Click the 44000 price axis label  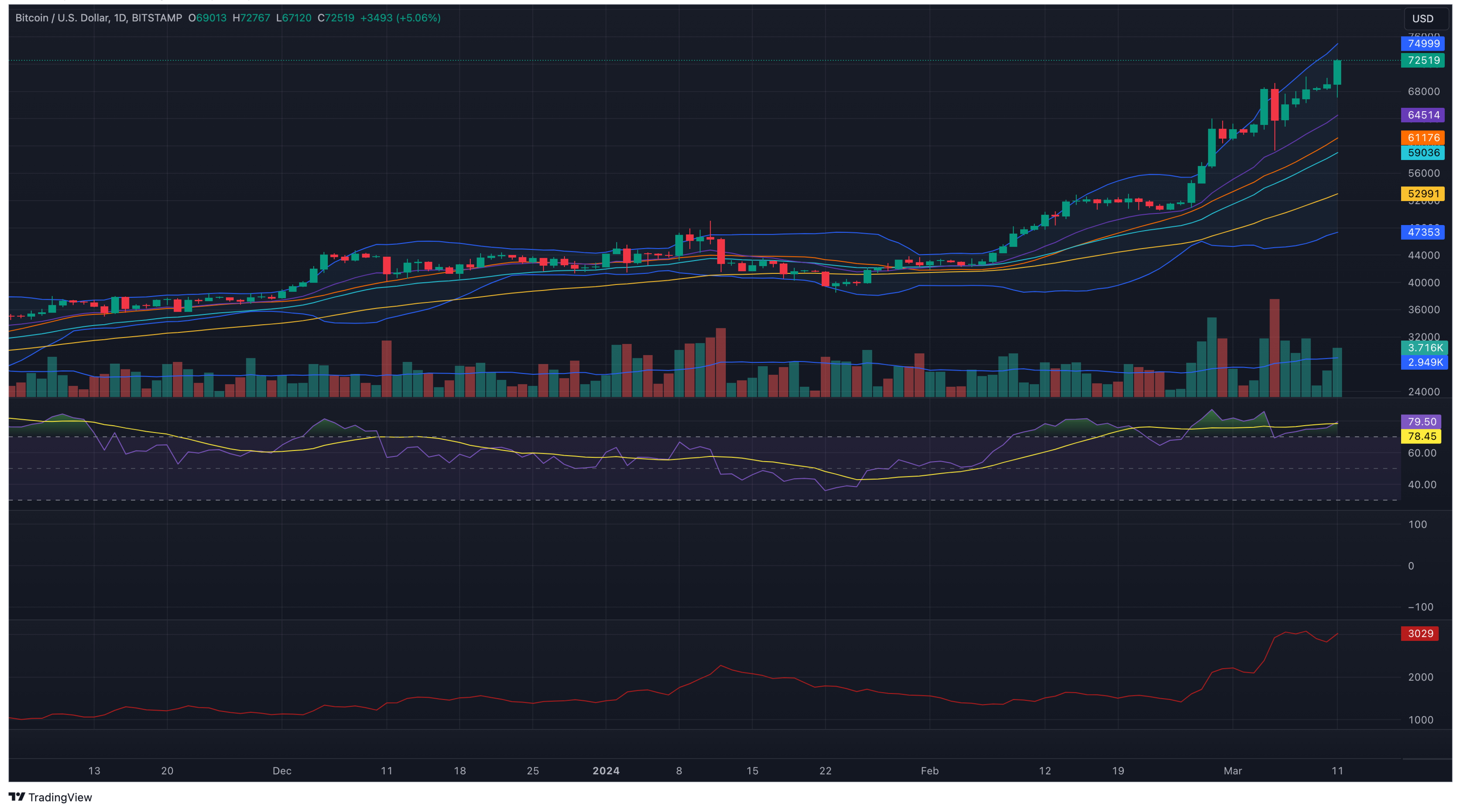pos(1424,255)
